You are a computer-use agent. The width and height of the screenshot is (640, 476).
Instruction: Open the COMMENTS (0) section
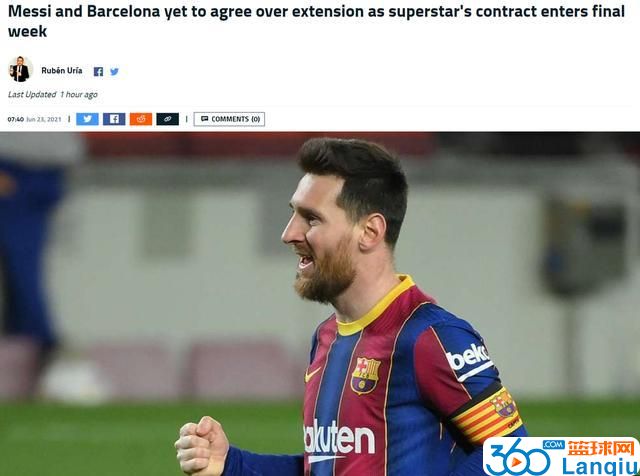click(x=229, y=119)
